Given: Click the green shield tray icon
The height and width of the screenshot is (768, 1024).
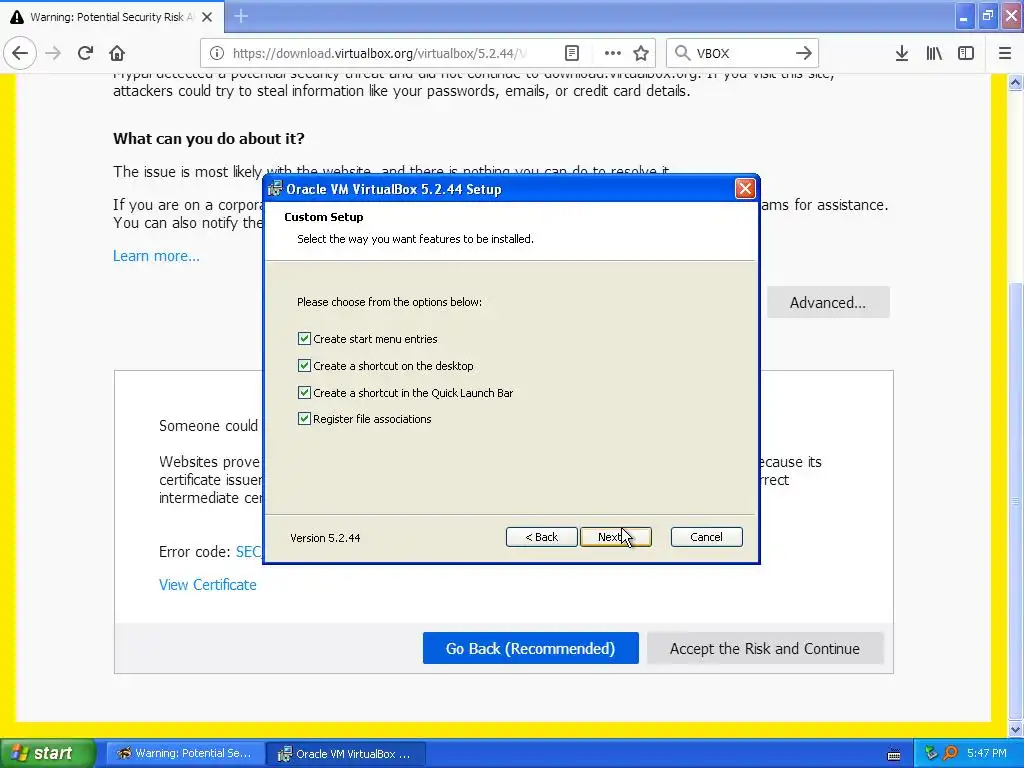Looking at the screenshot, I should point(931,753).
